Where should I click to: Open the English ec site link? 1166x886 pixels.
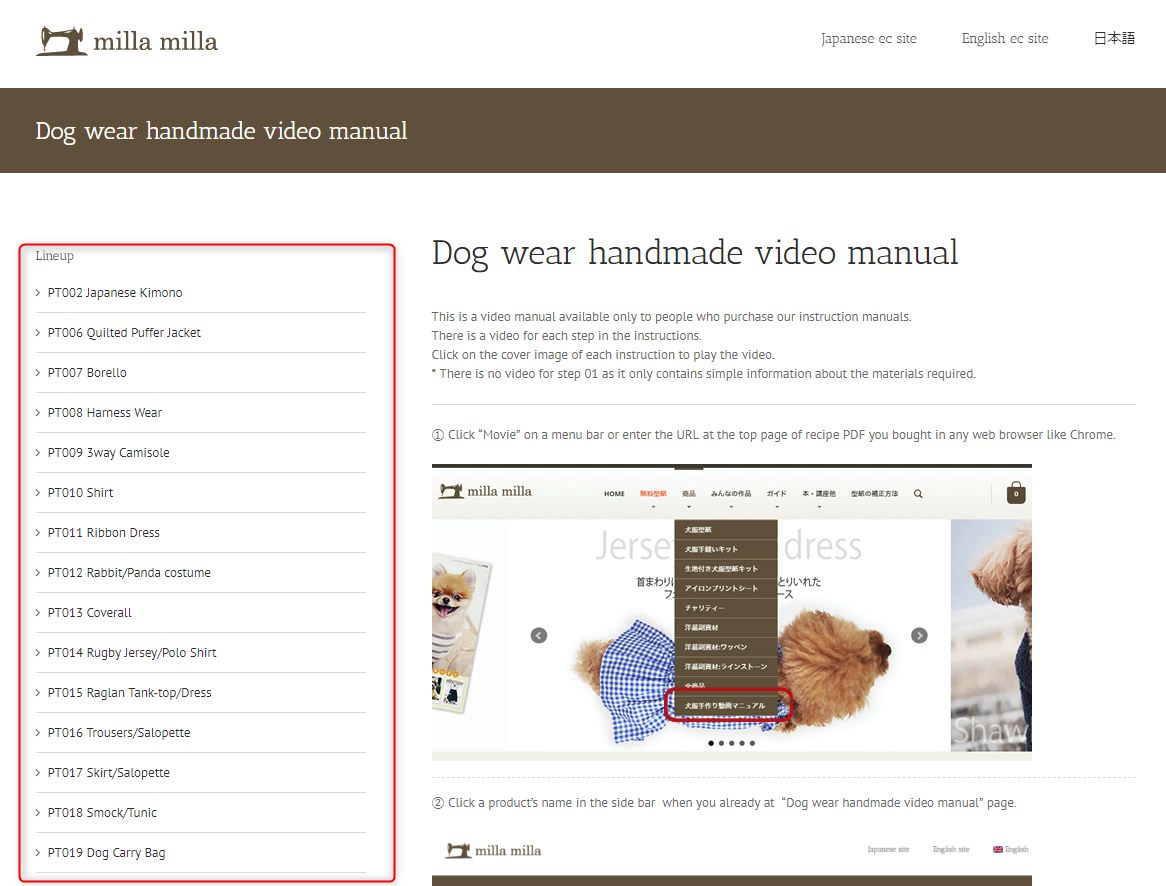1004,39
